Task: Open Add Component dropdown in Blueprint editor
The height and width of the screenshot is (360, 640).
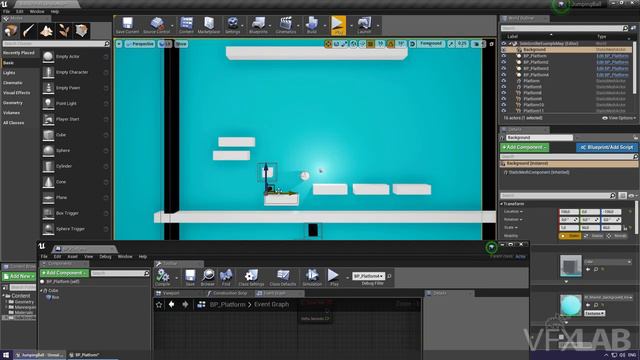Action: point(64,273)
